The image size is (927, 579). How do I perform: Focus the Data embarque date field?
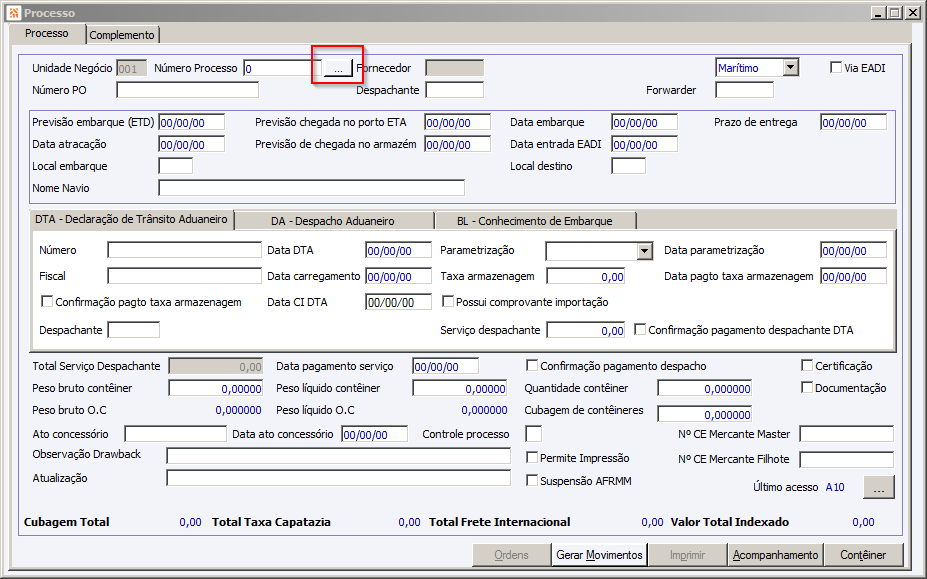(x=644, y=122)
